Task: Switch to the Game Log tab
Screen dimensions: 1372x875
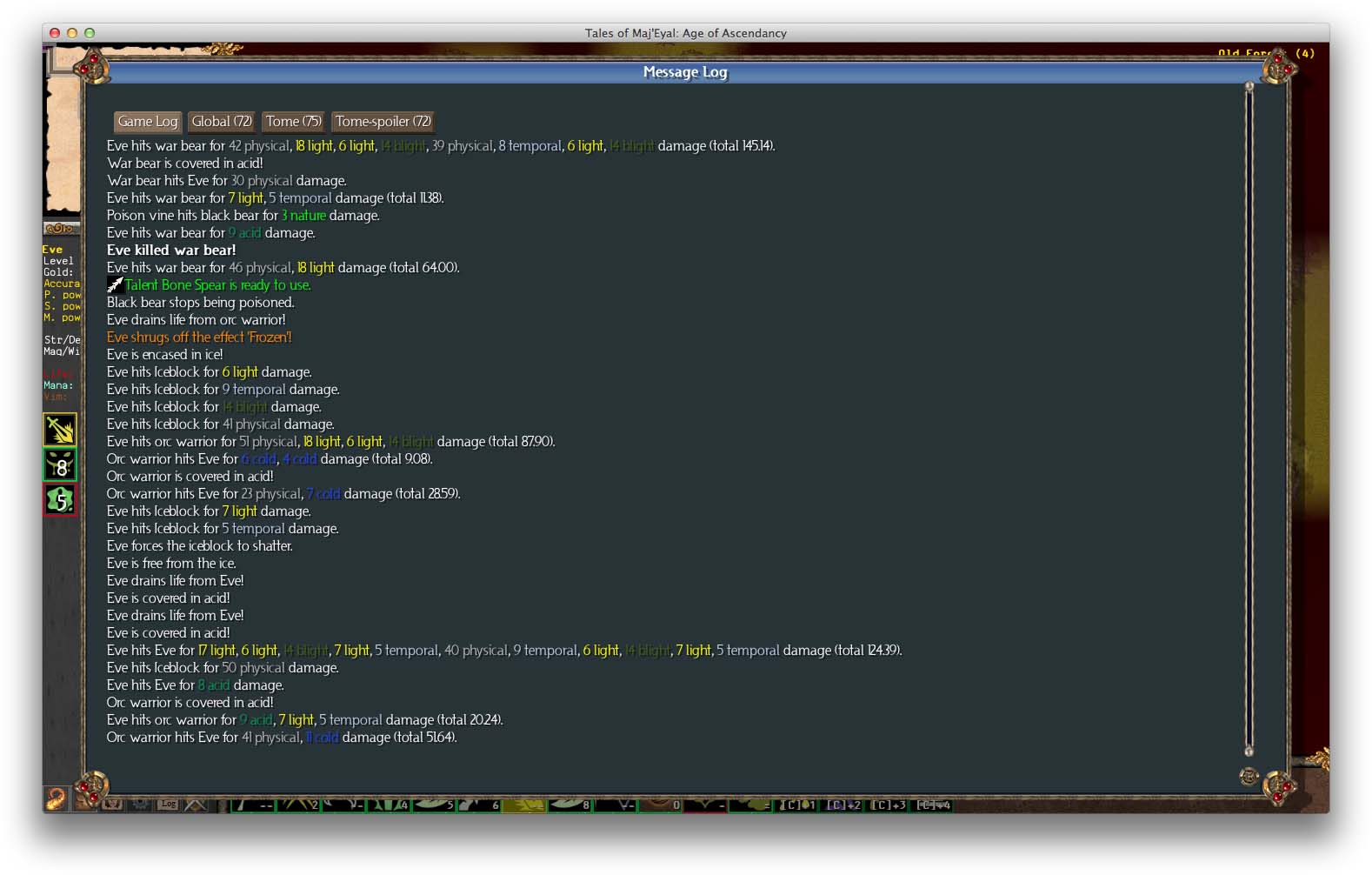Action: 148,122
